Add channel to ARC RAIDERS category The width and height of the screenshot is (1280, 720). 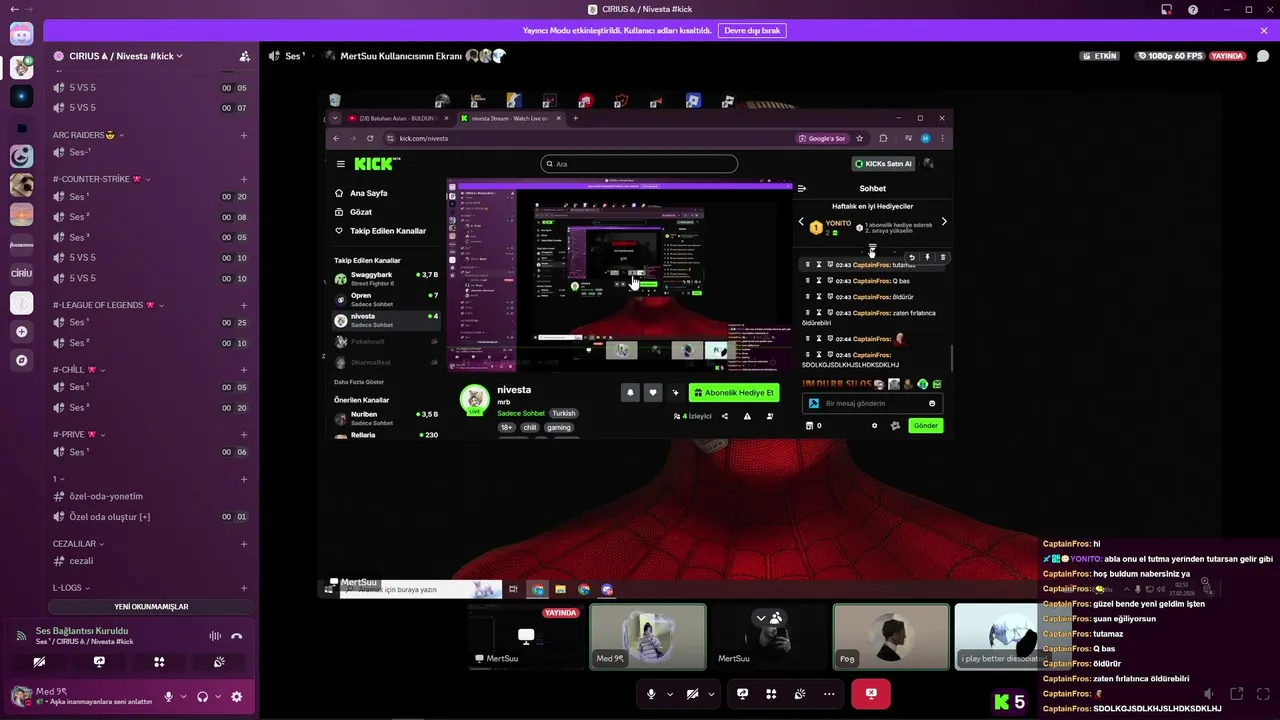click(x=244, y=135)
